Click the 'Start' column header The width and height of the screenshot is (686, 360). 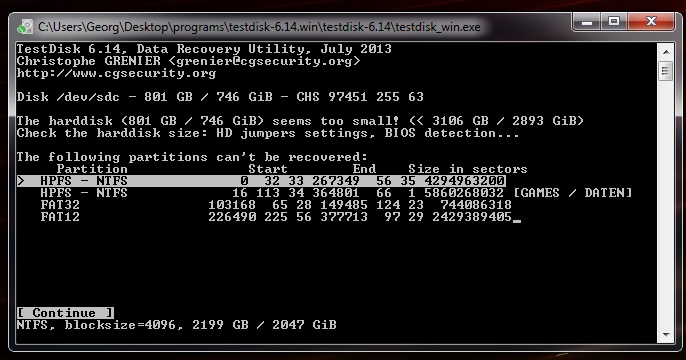click(268, 169)
